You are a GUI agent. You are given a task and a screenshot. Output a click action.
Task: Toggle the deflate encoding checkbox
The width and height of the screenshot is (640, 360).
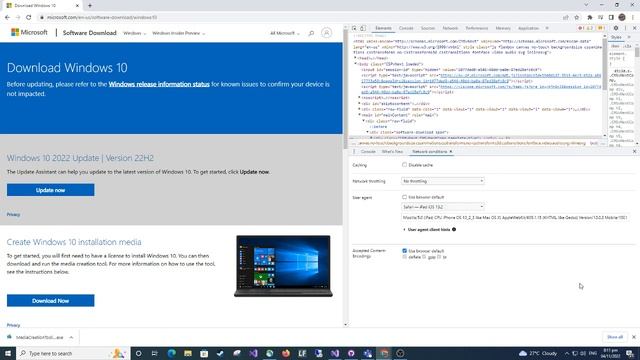[404, 257]
